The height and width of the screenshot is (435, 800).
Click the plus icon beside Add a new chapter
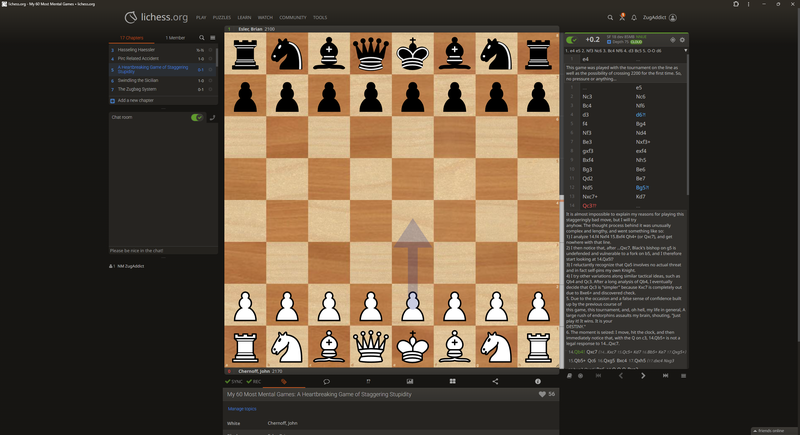click(x=112, y=100)
